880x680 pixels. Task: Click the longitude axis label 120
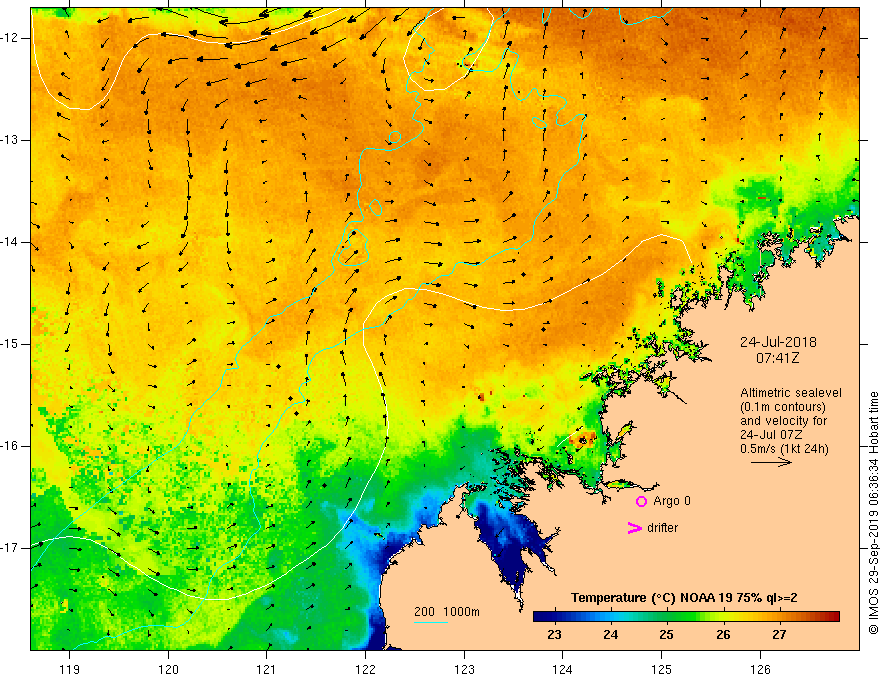click(x=168, y=669)
